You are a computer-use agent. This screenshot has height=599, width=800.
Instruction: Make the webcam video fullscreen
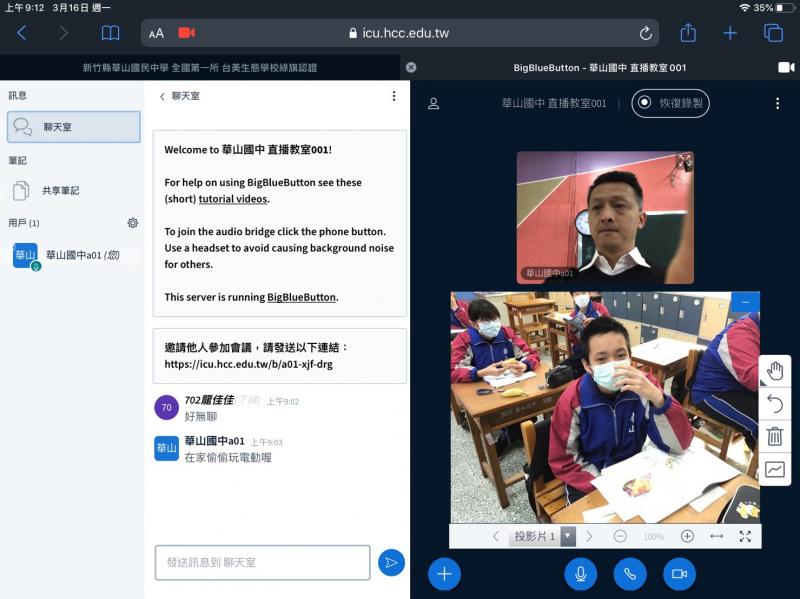point(684,160)
